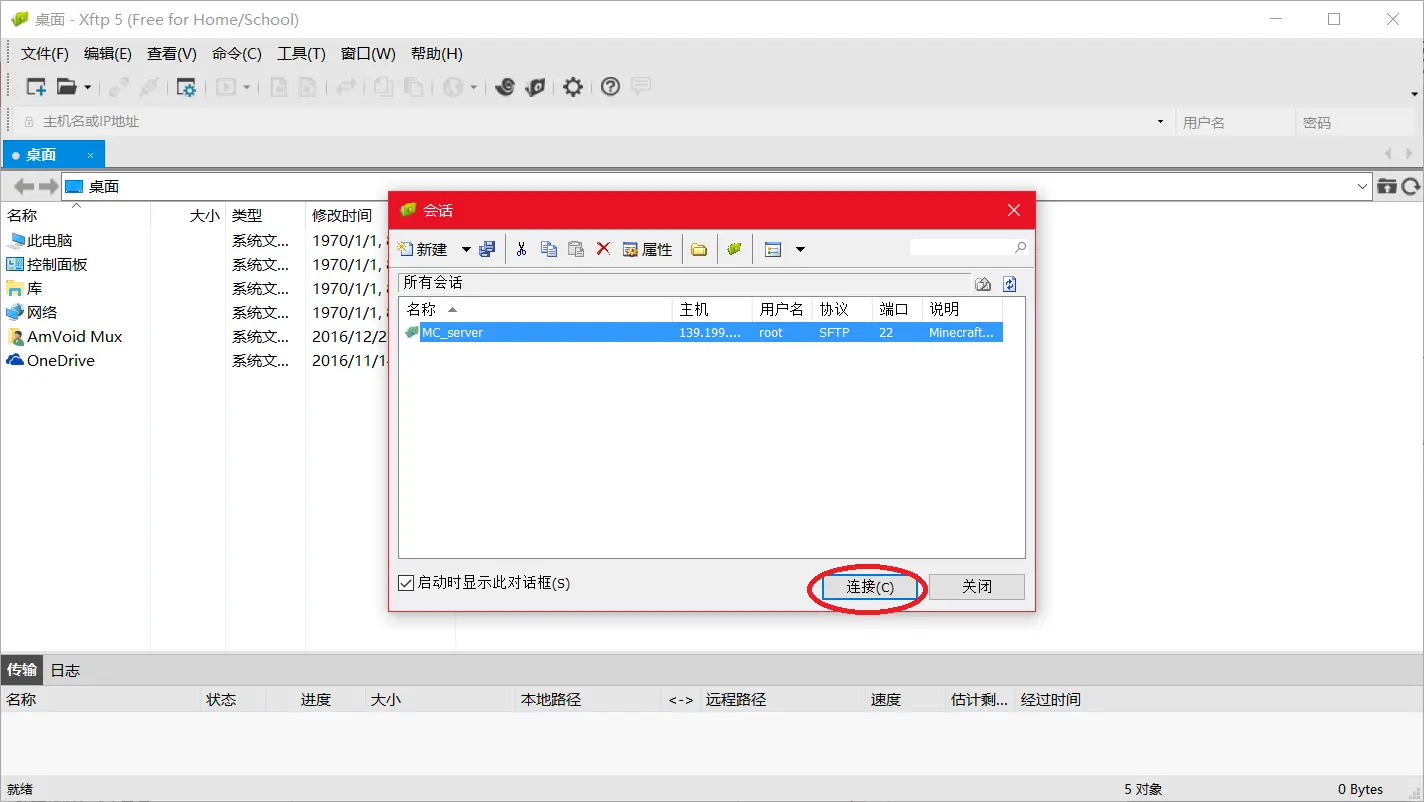Click the back arrow beside path bar
This screenshot has width=1424, height=802.
(24, 186)
